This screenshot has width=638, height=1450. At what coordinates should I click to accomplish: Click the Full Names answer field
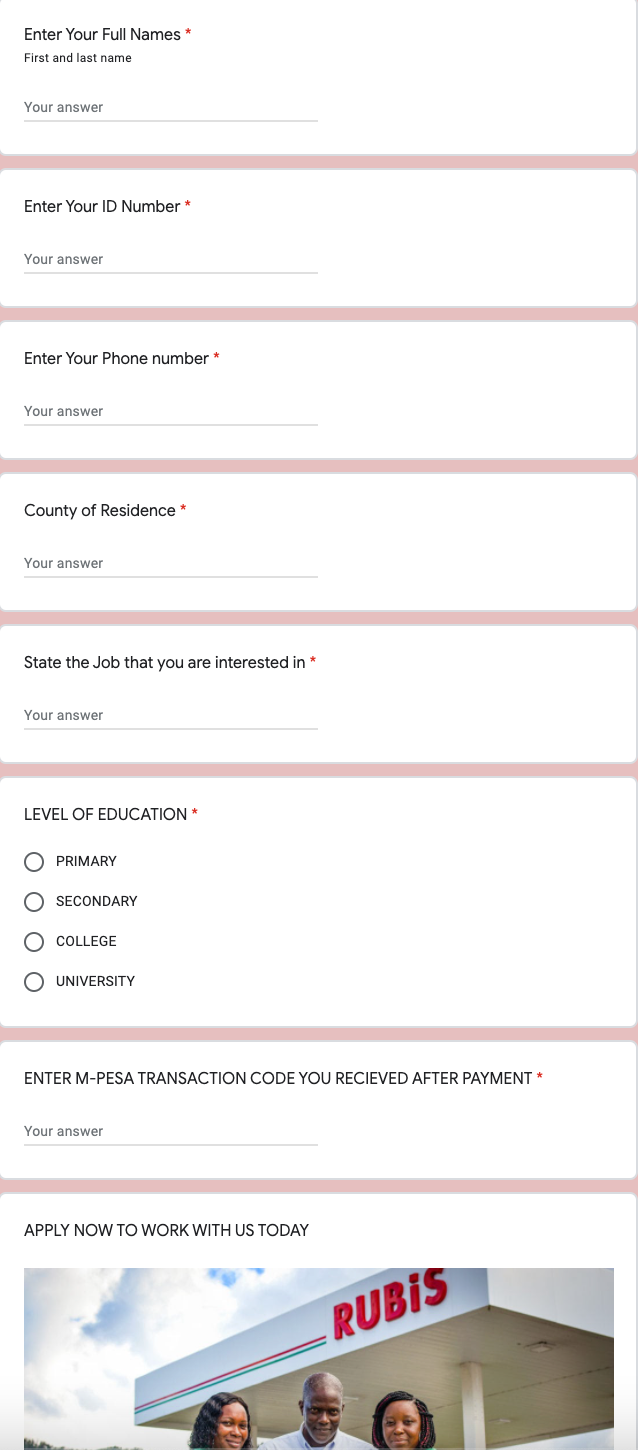click(171, 108)
